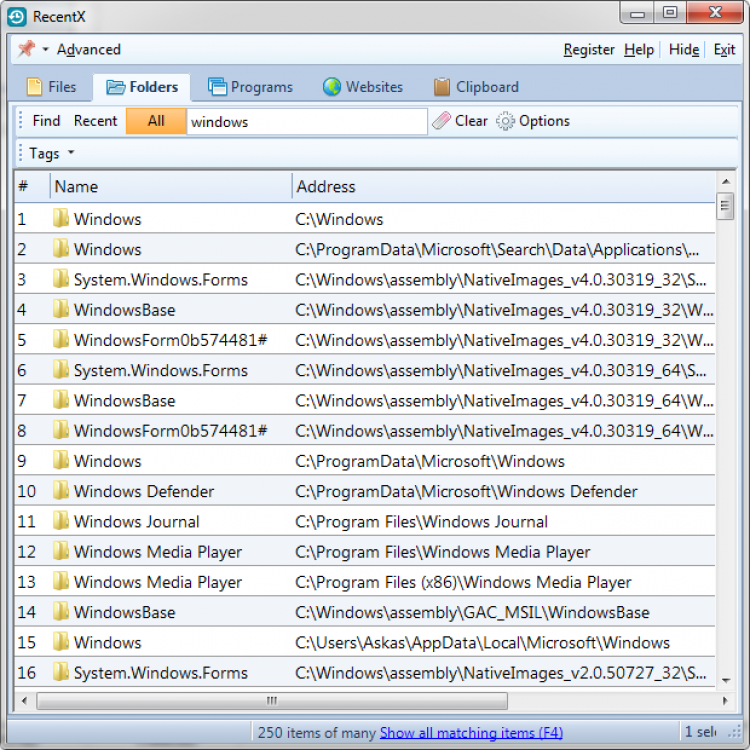Select row 1 Windows folder icon
This screenshot has height=750, width=750.
click(x=61, y=218)
